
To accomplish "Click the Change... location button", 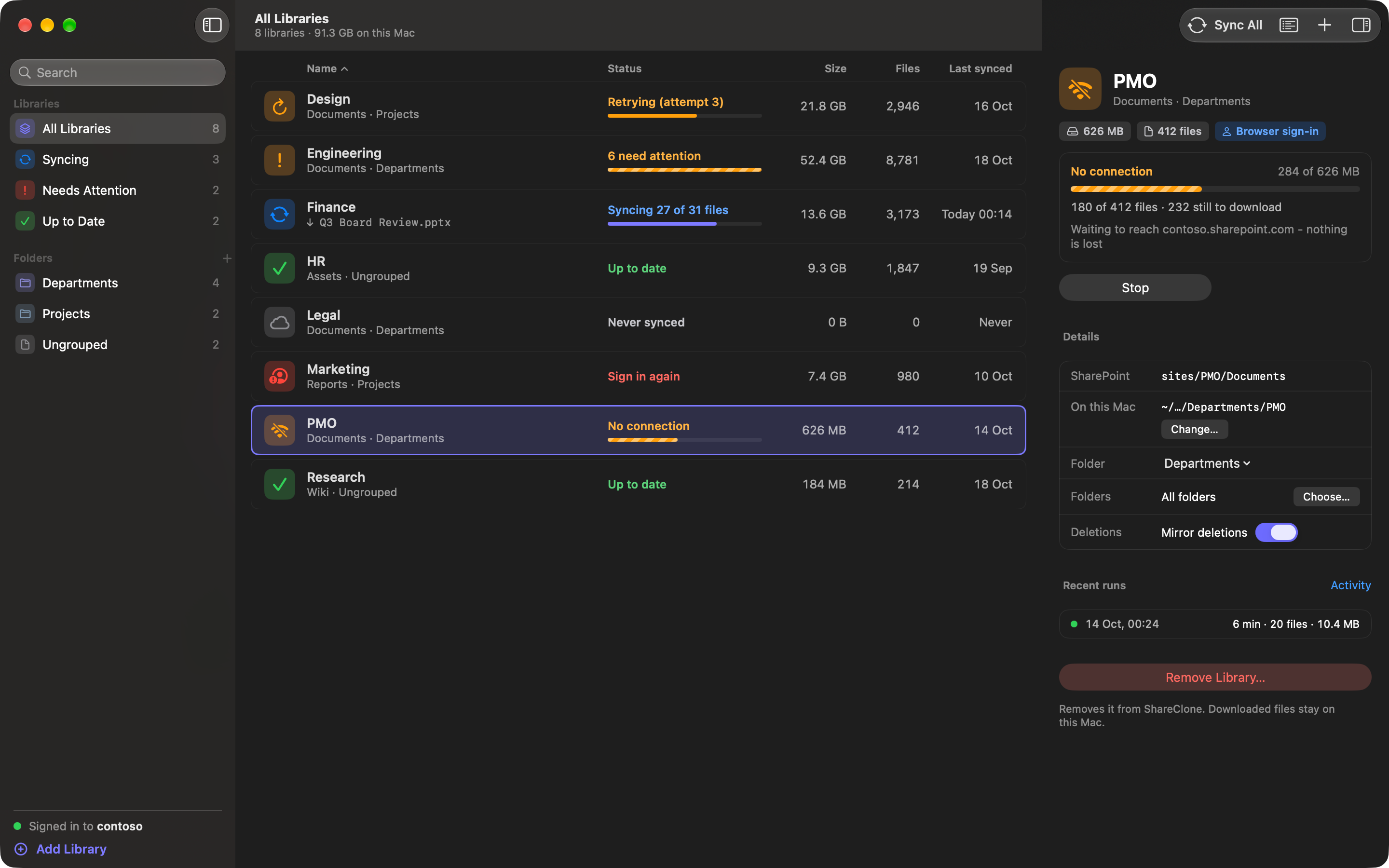I will coord(1195,429).
